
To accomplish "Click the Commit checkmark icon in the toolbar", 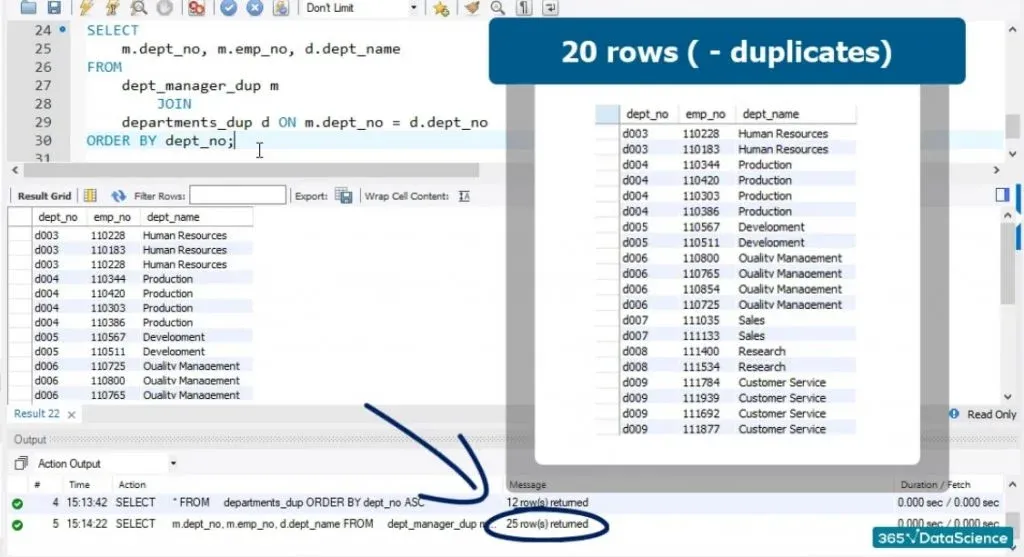I will [228, 8].
